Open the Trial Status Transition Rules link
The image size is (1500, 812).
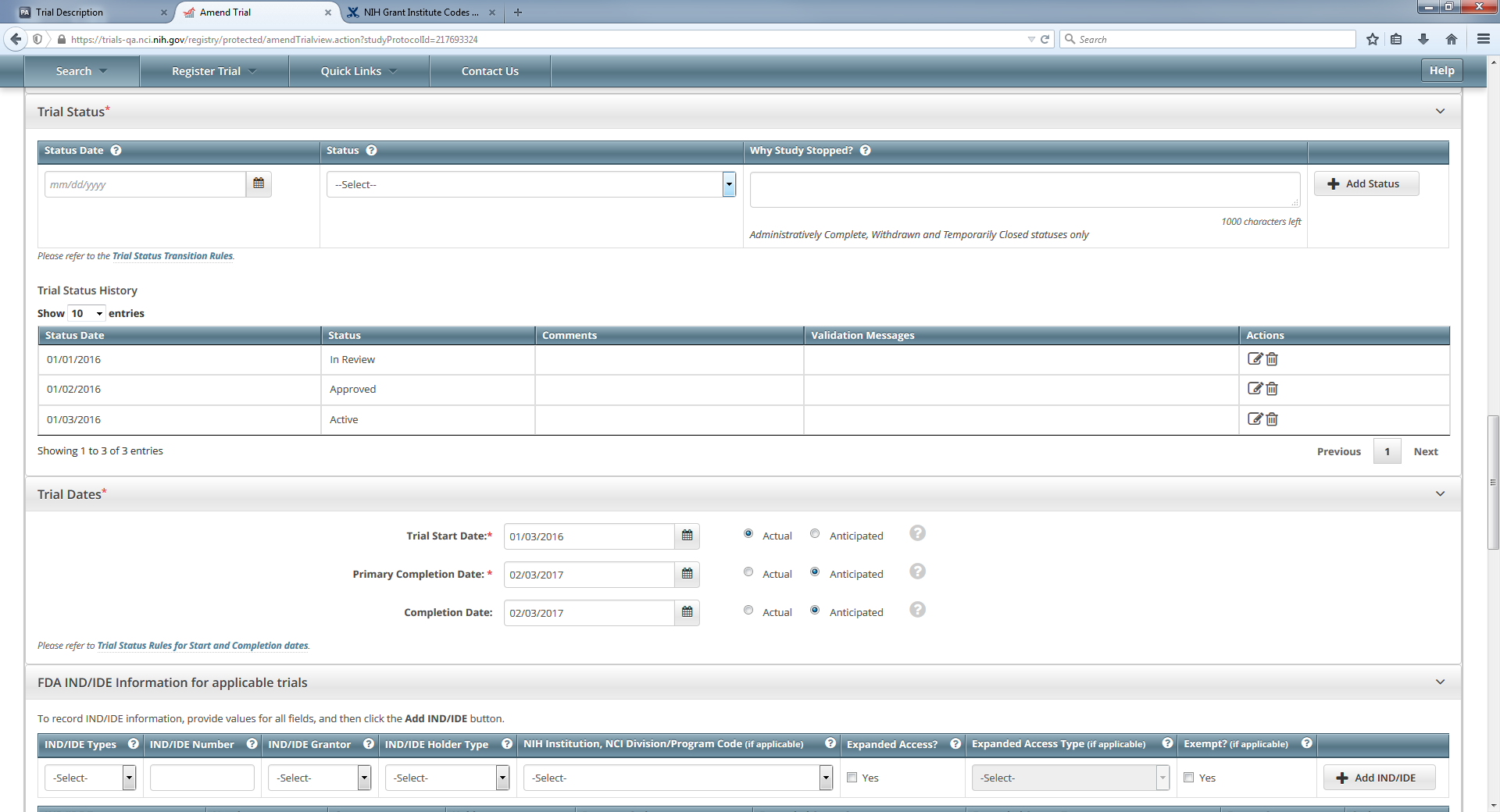point(173,256)
